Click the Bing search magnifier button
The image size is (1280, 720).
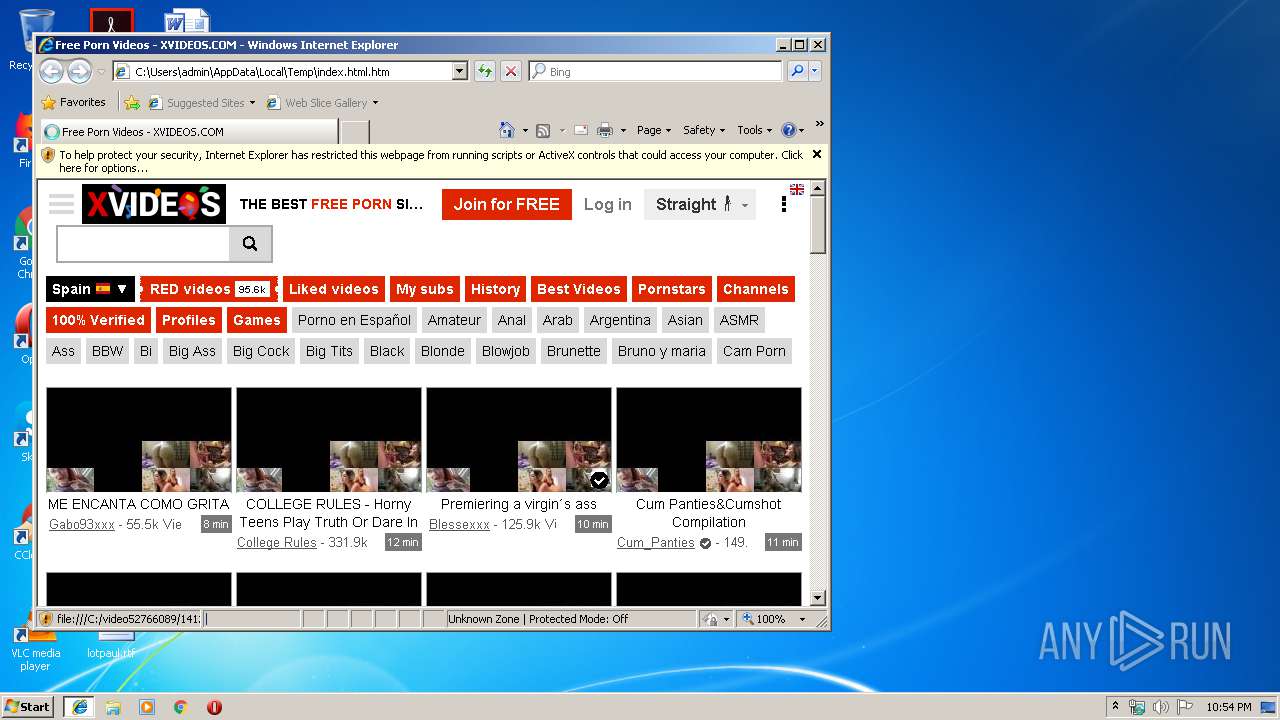tap(797, 71)
